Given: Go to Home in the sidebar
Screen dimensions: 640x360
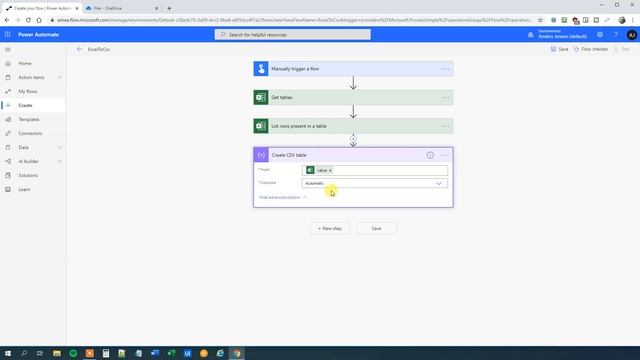Looking at the screenshot, I should tap(25, 64).
